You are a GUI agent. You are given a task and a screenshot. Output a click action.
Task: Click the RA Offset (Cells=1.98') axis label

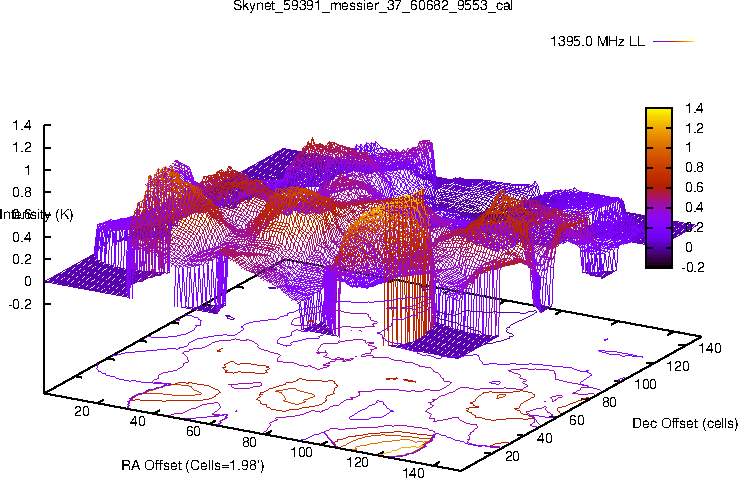(x=193, y=465)
